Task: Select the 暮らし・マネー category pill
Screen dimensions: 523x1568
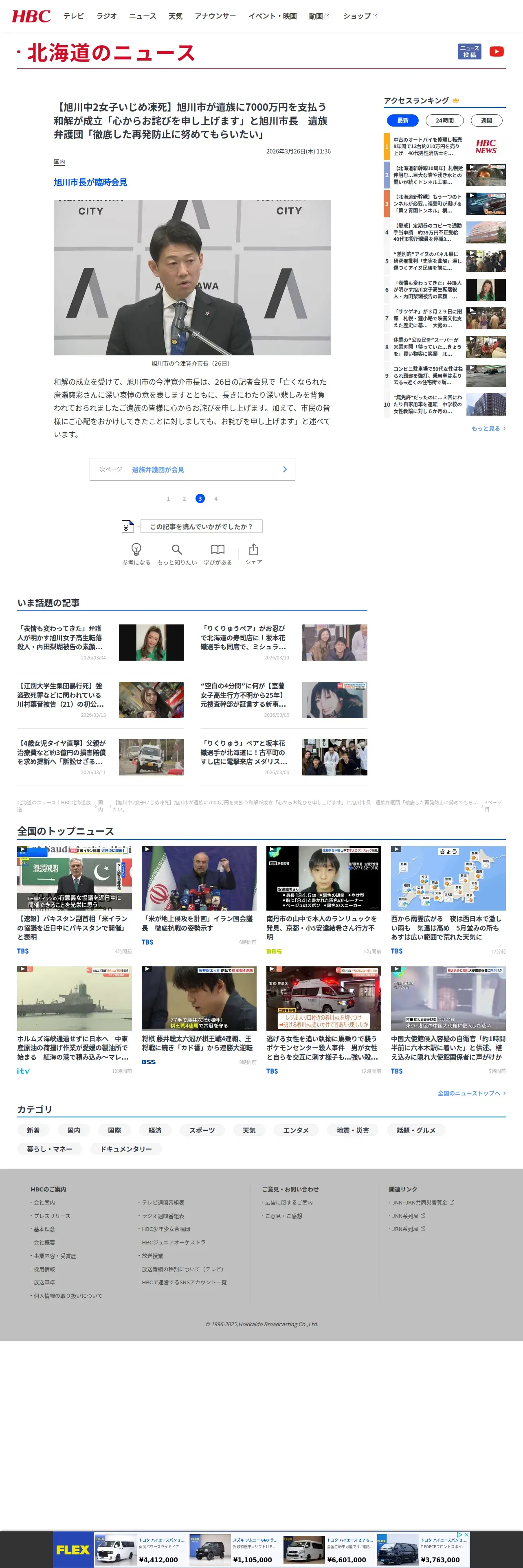Action: pos(49,1149)
